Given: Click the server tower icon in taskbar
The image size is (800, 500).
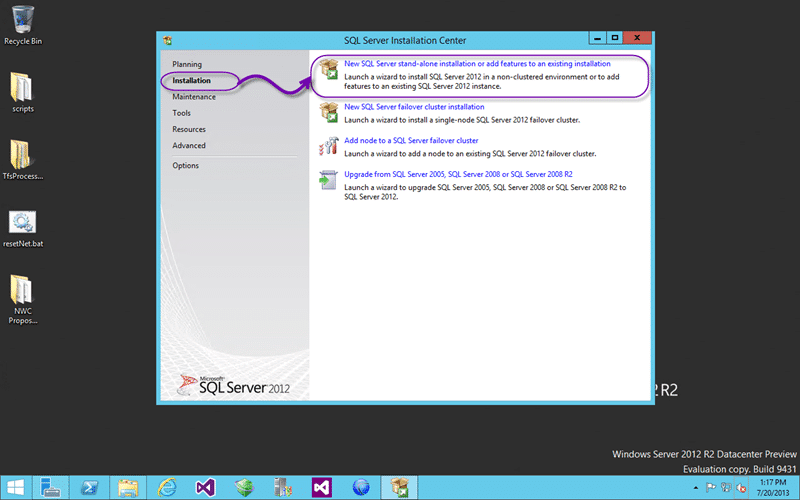Looking at the screenshot, I should 283,488.
